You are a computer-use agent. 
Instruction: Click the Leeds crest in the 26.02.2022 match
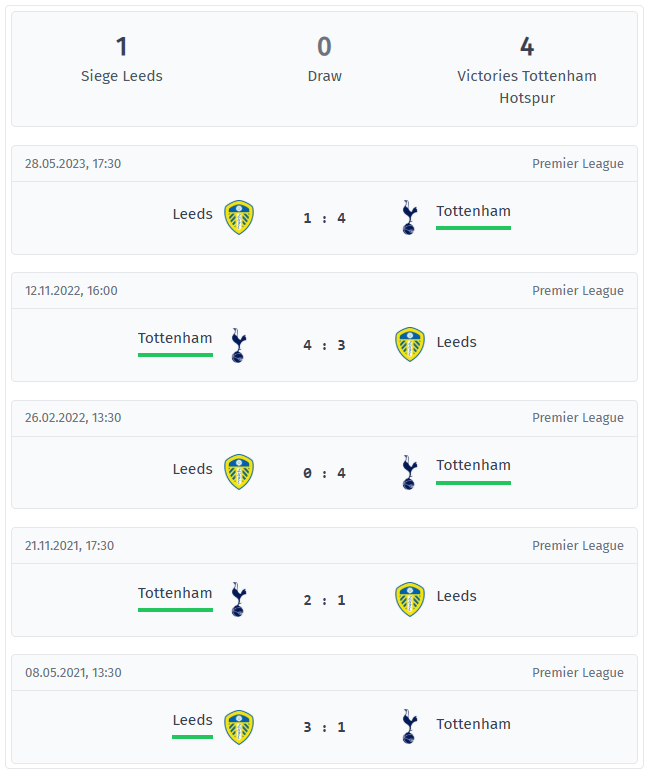(x=238, y=471)
